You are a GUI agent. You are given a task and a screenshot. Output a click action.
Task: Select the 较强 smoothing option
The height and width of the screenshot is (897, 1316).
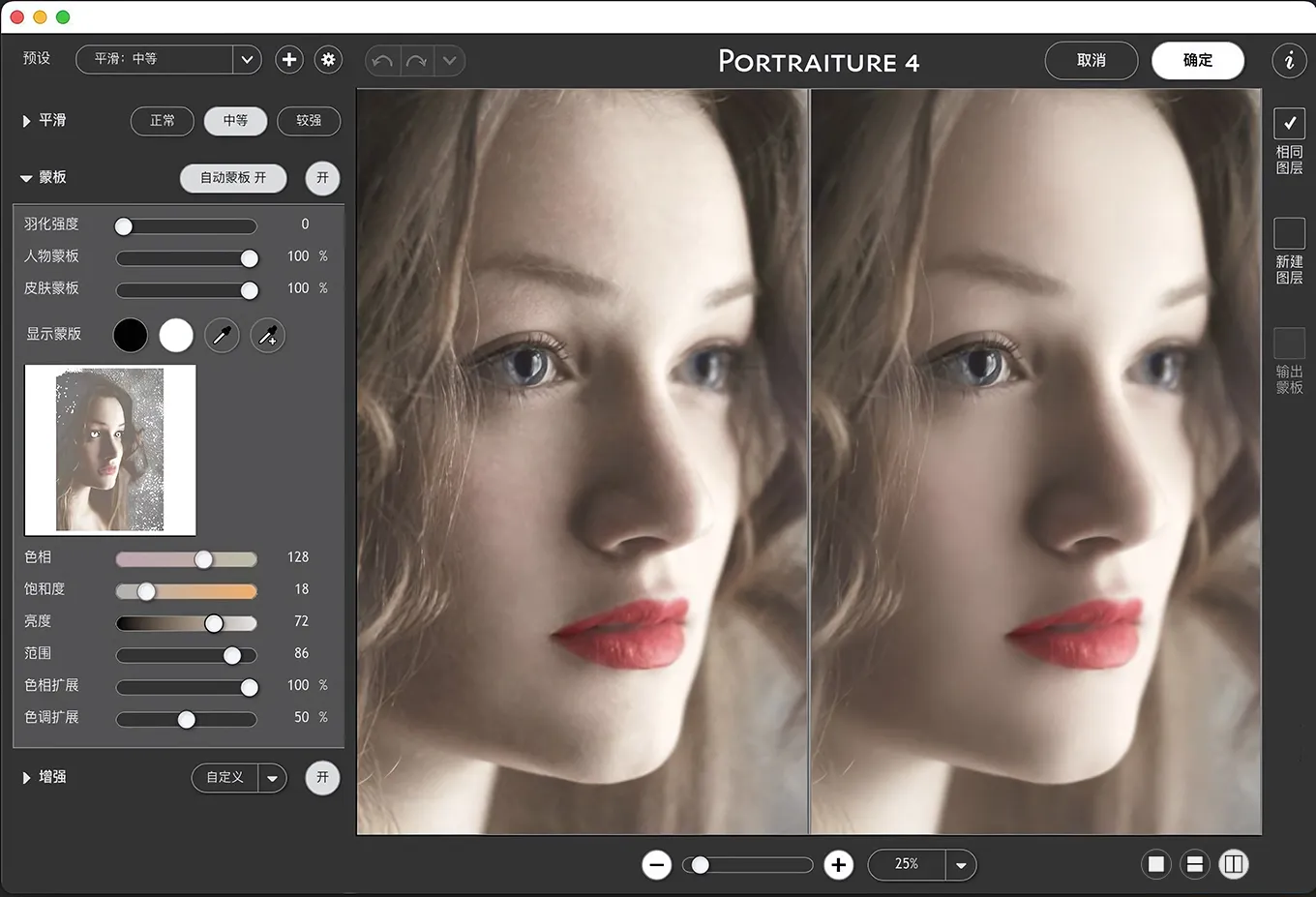(x=309, y=121)
